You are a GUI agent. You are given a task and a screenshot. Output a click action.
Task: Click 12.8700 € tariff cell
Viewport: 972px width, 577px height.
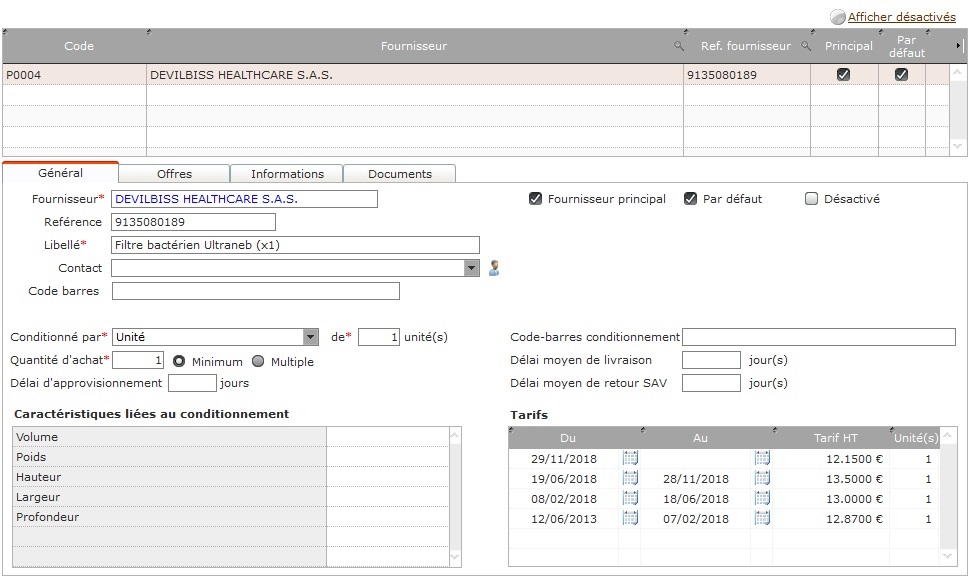[831, 519]
